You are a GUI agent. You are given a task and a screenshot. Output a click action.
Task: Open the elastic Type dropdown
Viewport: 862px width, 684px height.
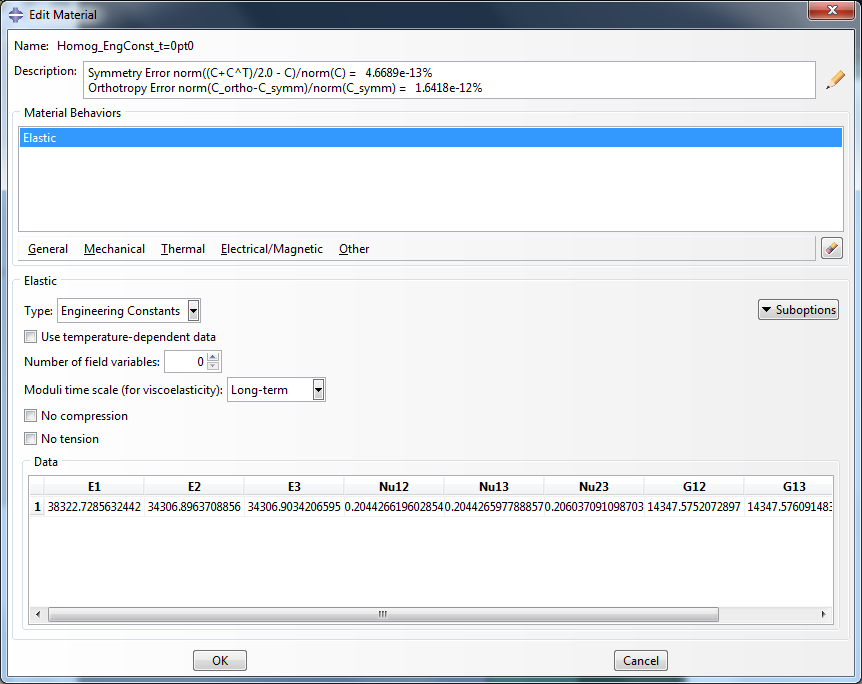194,310
